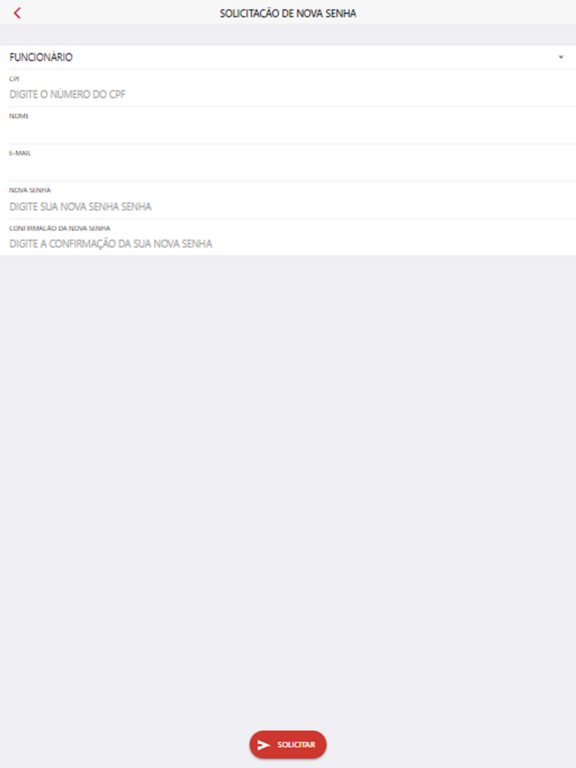Click the empty gray area below form
The height and width of the screenshot is (768, 576).
tap(288, 490)
